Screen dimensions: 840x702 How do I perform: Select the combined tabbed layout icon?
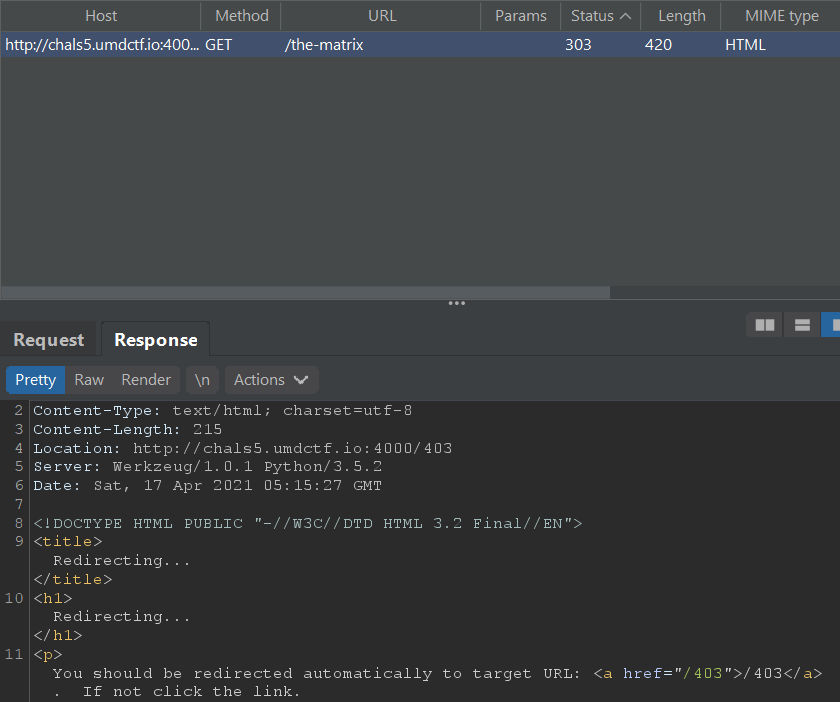point(831,325)
